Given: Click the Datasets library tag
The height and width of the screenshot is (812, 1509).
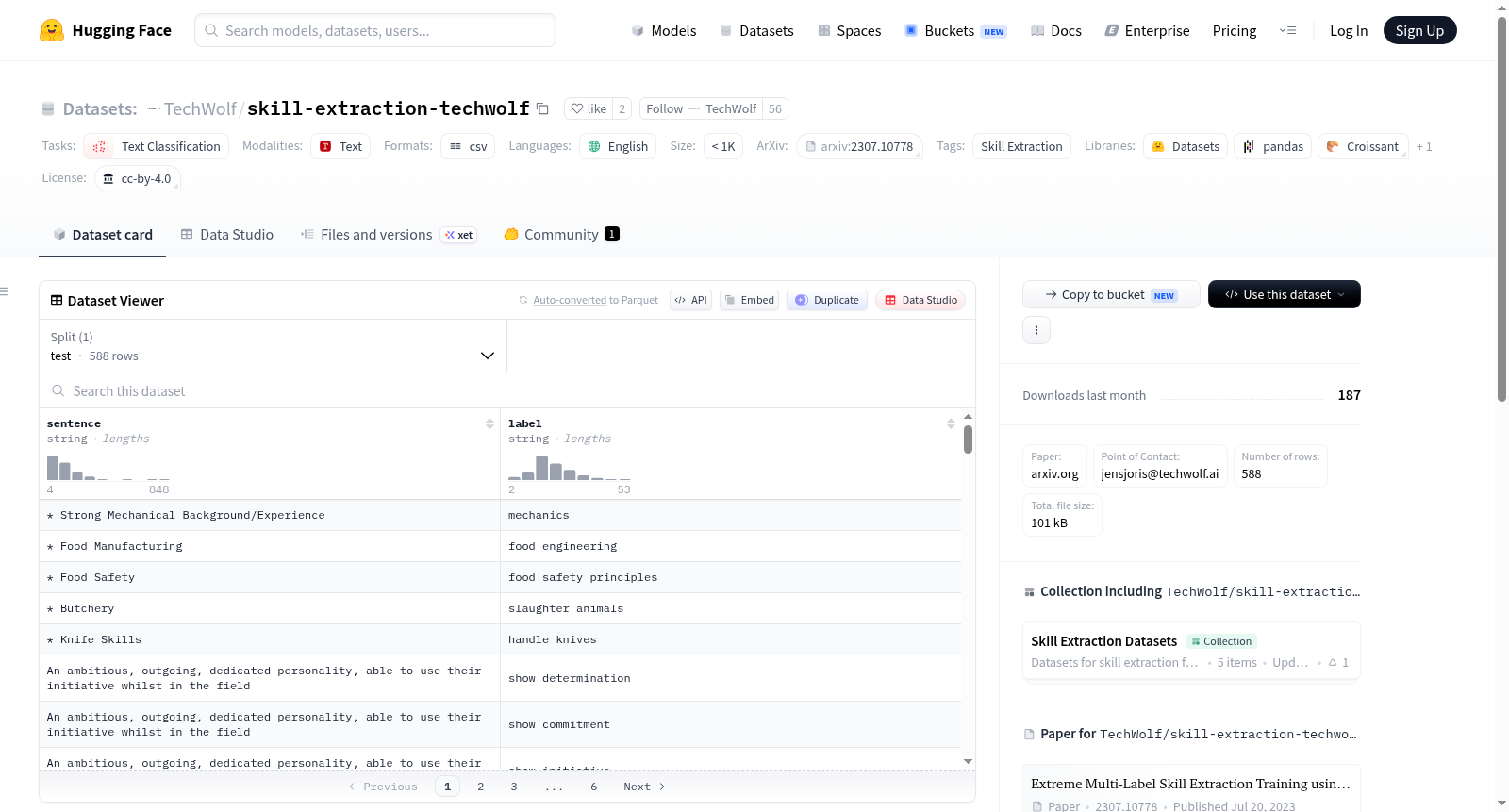Looking at the screenshot, I should (x=1186, y=146).
